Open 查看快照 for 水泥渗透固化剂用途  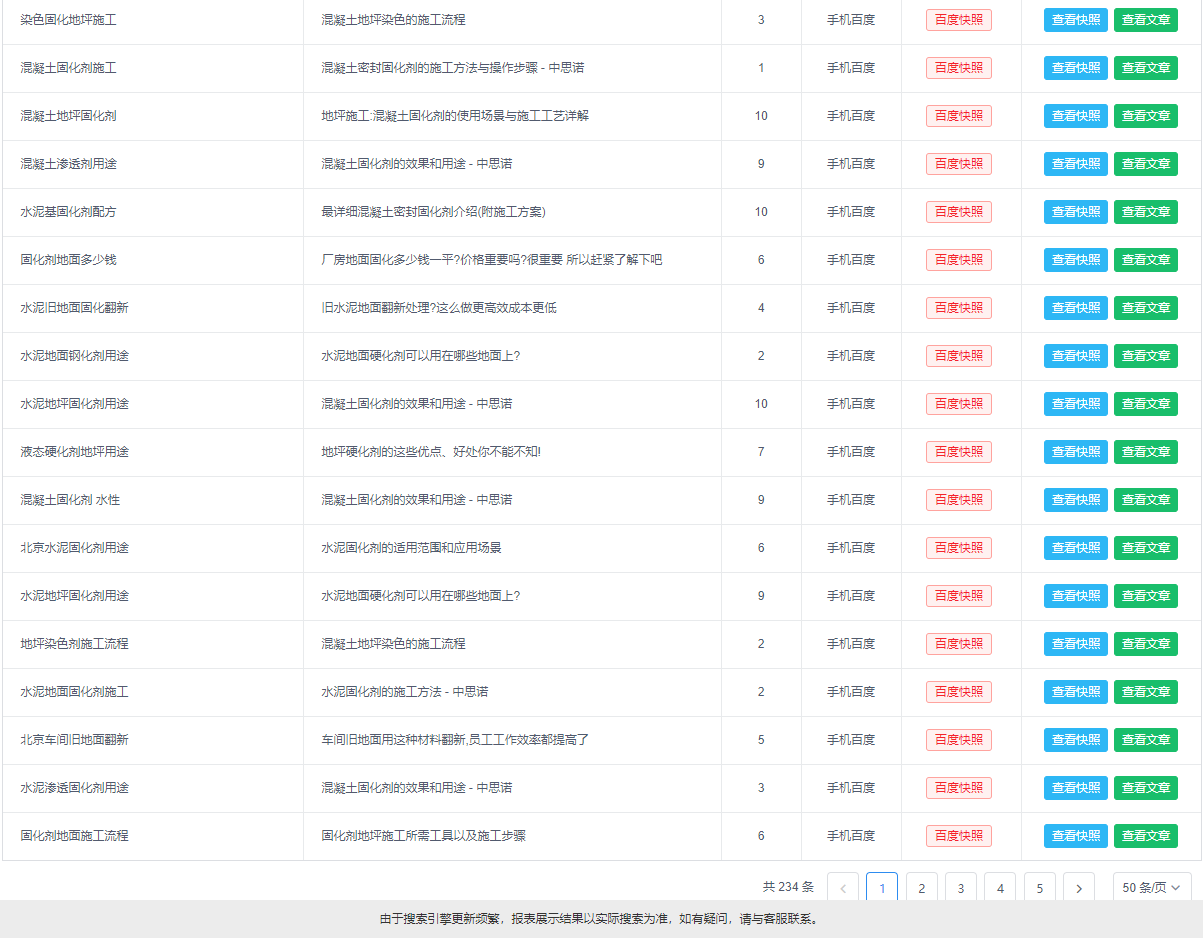[1076, 788]
